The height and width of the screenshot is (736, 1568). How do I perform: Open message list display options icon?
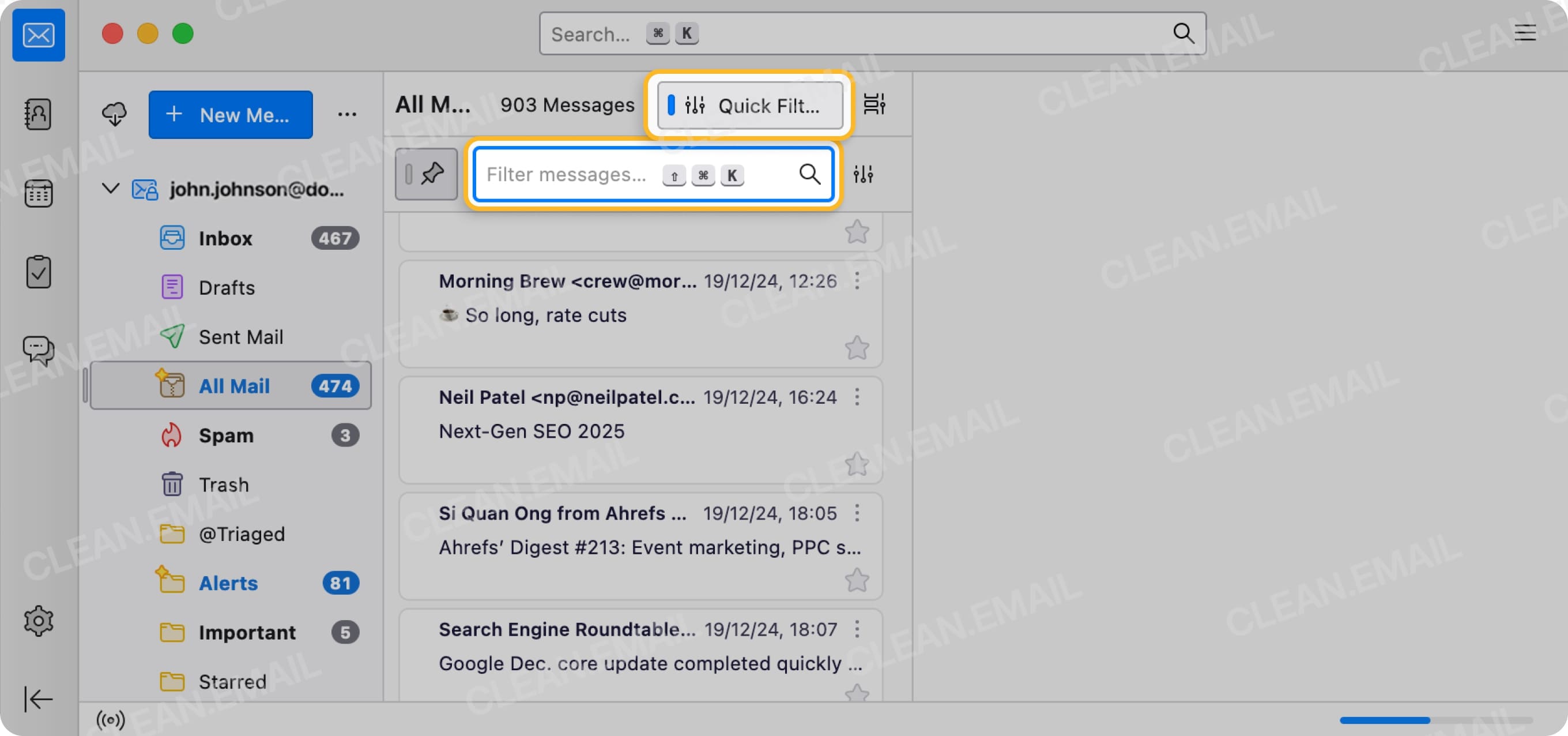tap(875, 105)
